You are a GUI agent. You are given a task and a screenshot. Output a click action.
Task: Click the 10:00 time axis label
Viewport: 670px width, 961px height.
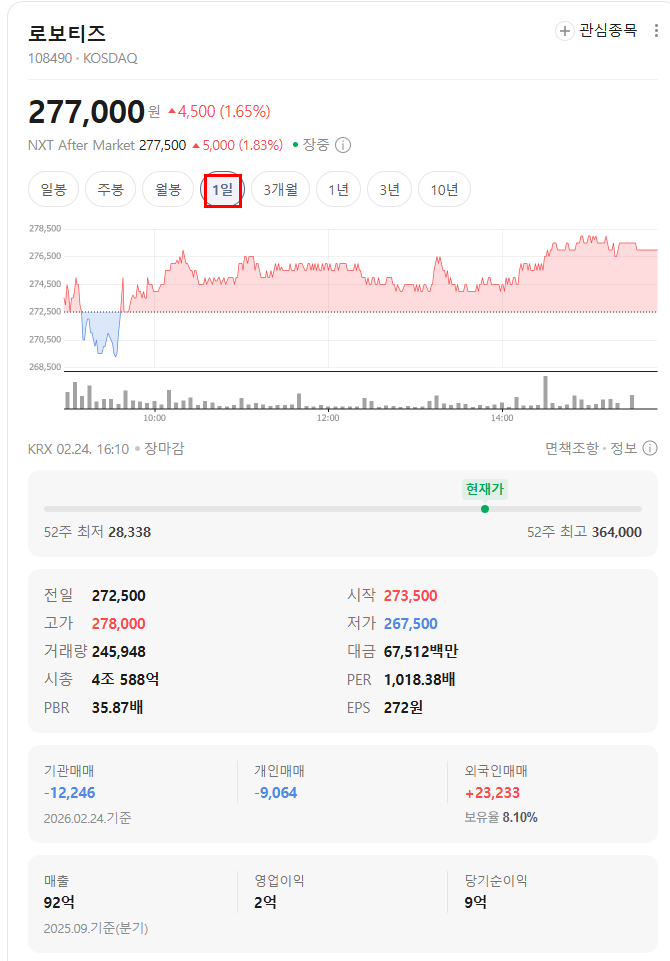point(154,418)
